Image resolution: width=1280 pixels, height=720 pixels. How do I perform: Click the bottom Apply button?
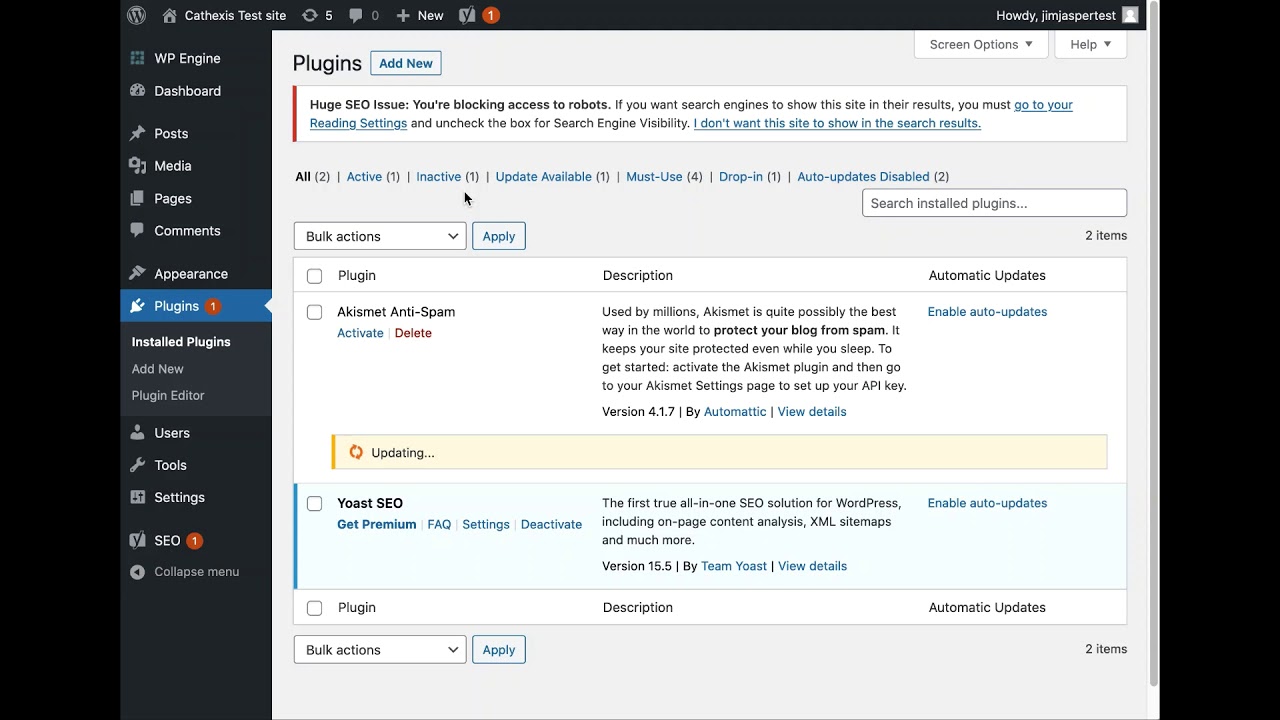pos(498,650)
